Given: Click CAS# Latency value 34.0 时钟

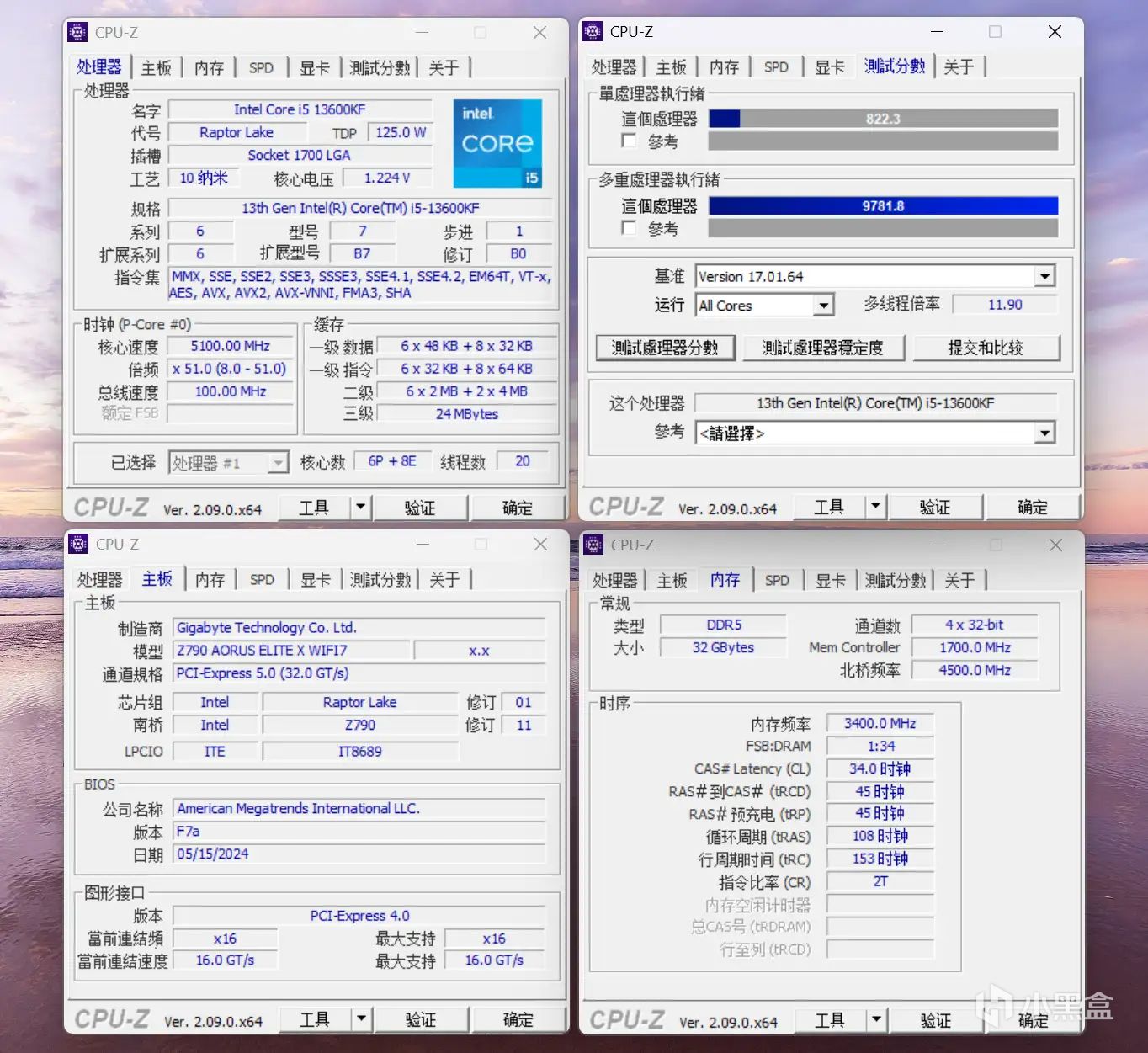Looking at the screenshot, I should point(880,768).
